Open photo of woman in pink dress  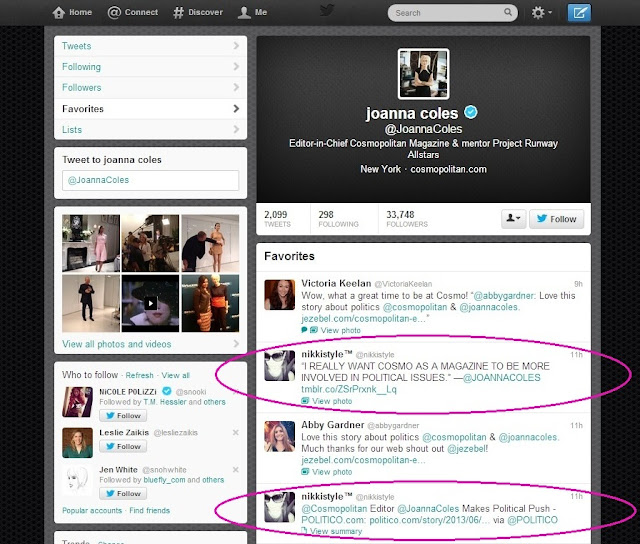(x=91, y=243)
